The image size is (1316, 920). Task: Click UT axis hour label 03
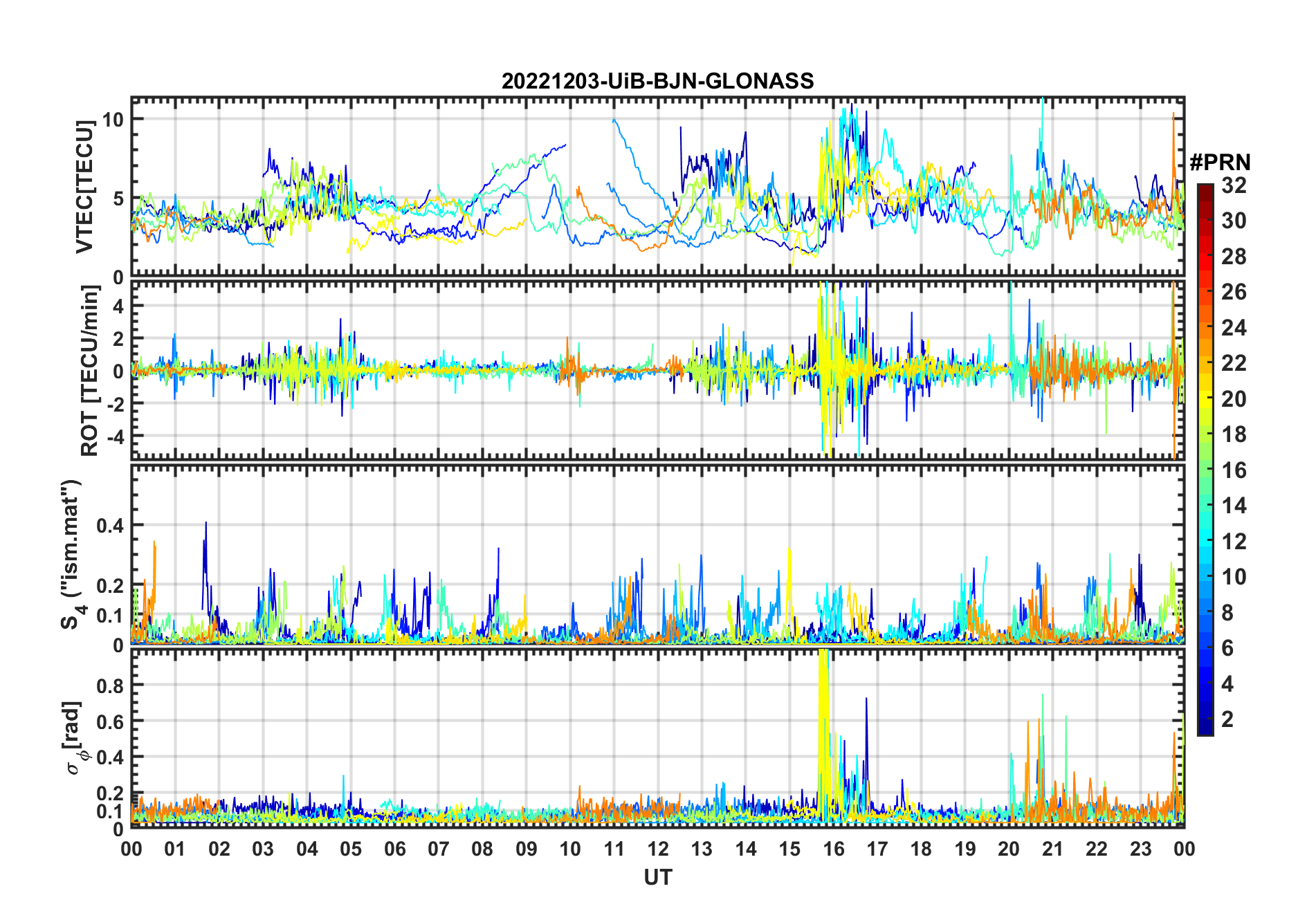tap(263, 849)
